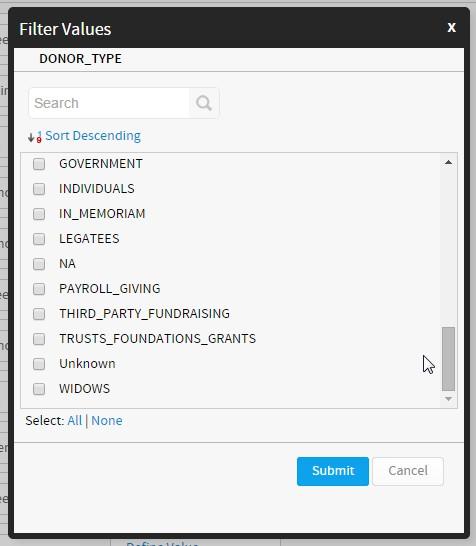The height and width of the screenshot is (546, 476).
Task: Click the sort descending arrow icon
Action: [34, 137]
